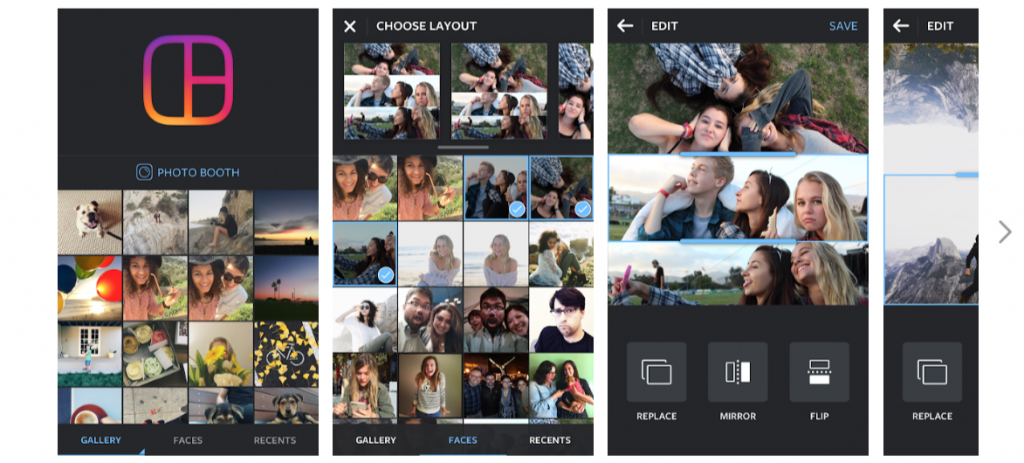Select the sunset beach silhouette photo
This screenshot has width=1024, height=463.
tap(286, 222)
